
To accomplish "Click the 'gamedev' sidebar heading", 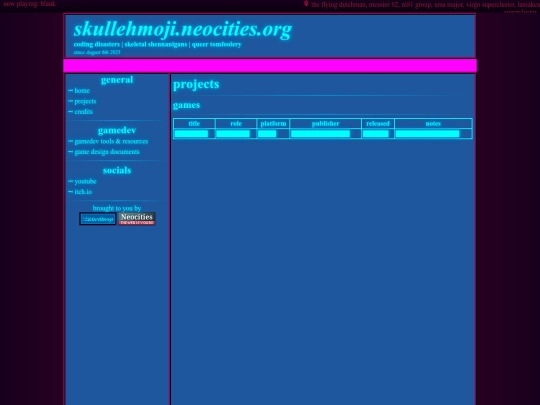I will pos(117,130).
